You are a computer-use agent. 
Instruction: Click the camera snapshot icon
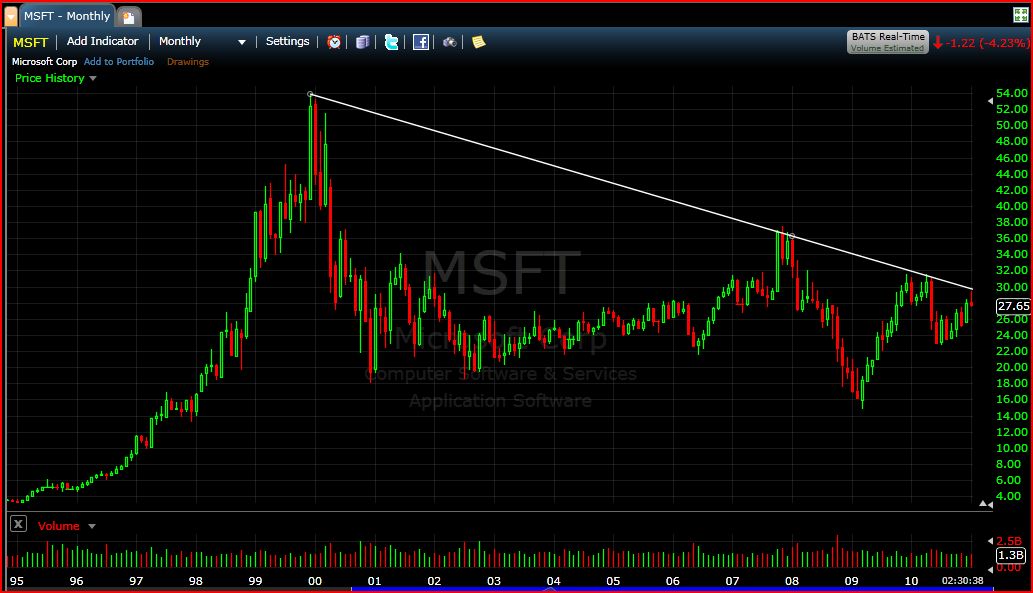pos(449,42)
